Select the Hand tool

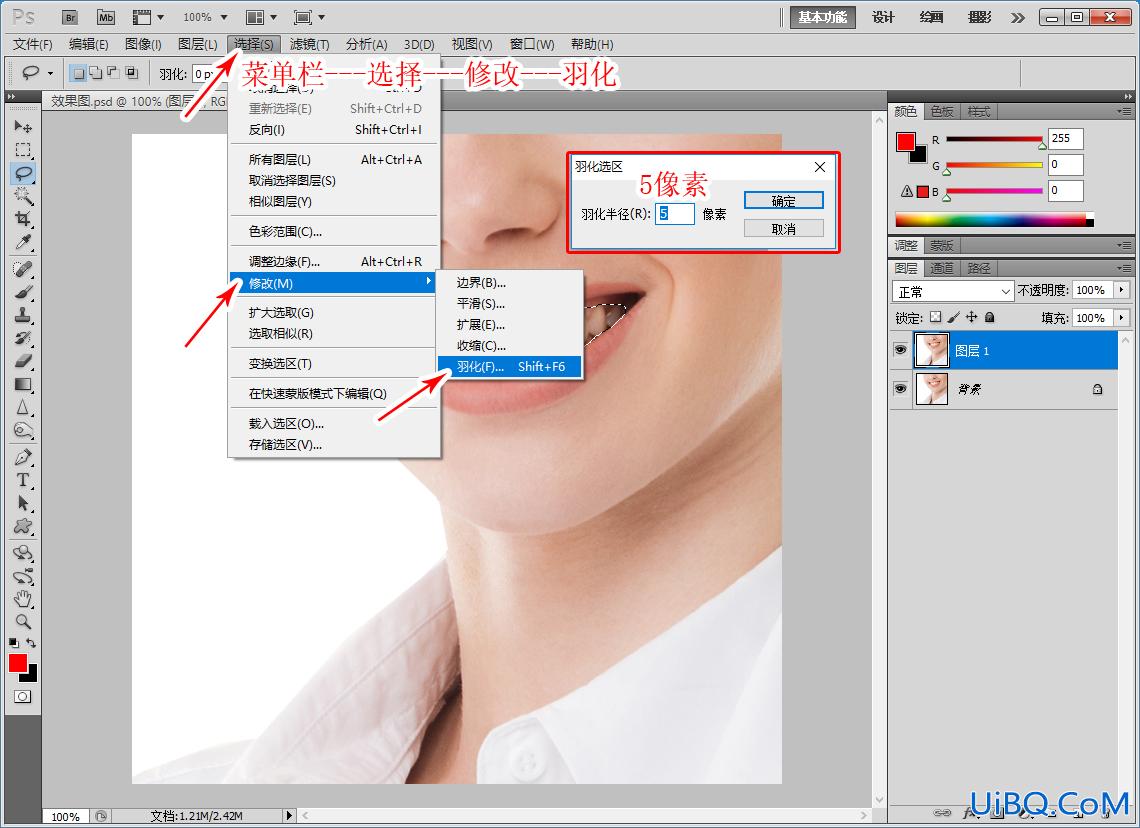(x=23, y=599)
